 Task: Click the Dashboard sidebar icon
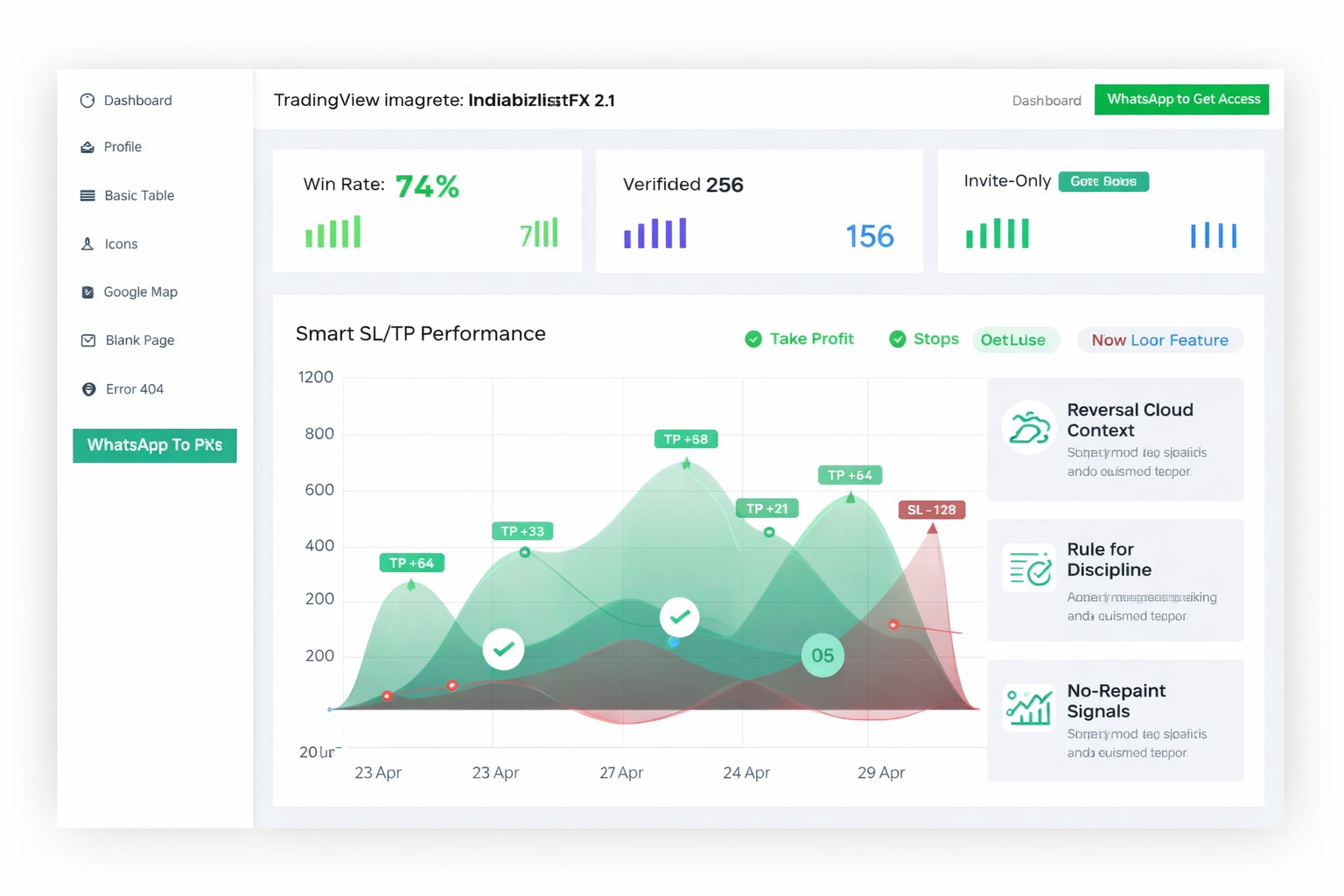[x=87, y=101]
